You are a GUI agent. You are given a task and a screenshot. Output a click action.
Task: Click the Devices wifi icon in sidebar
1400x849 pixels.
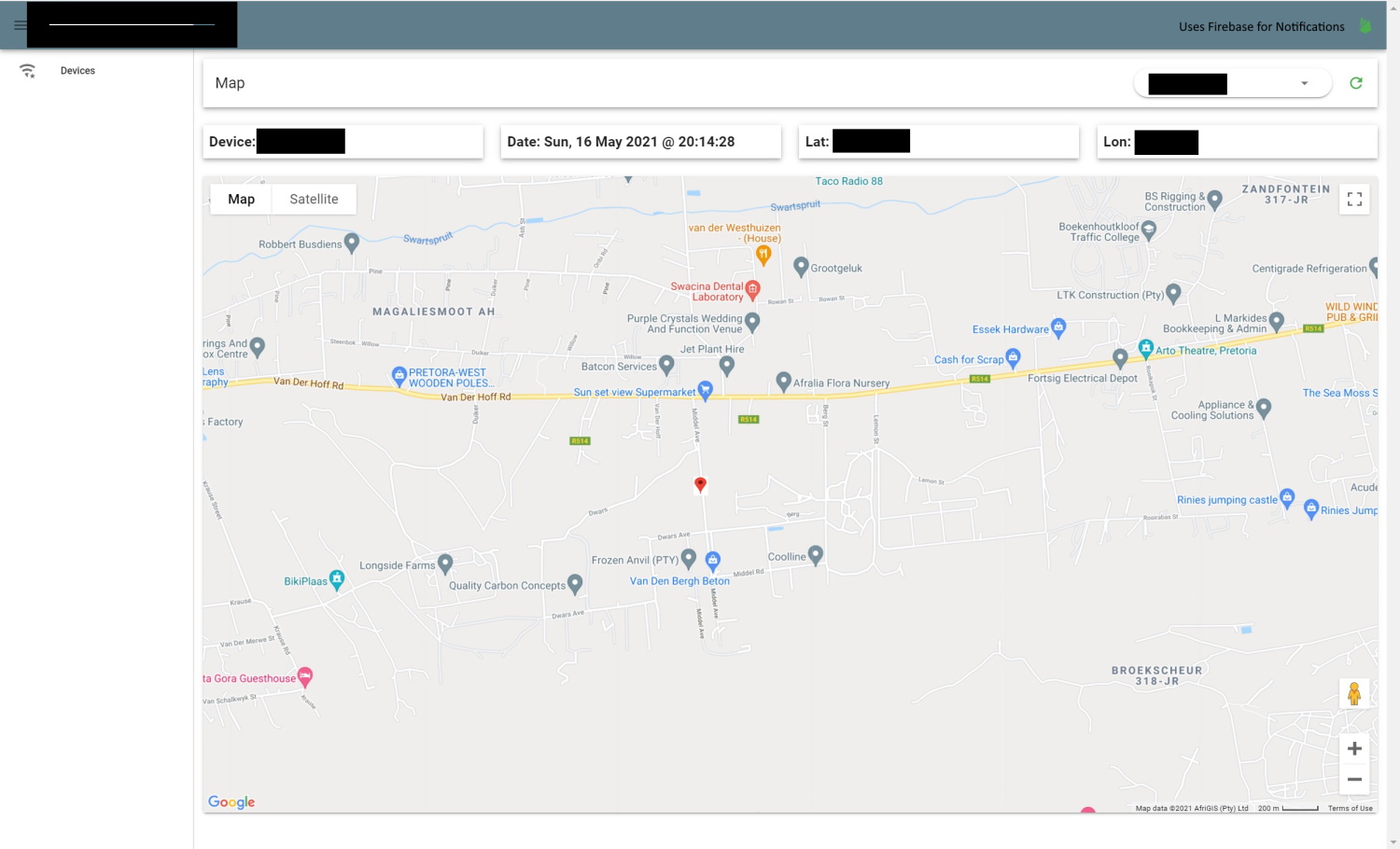click(28, 71)
